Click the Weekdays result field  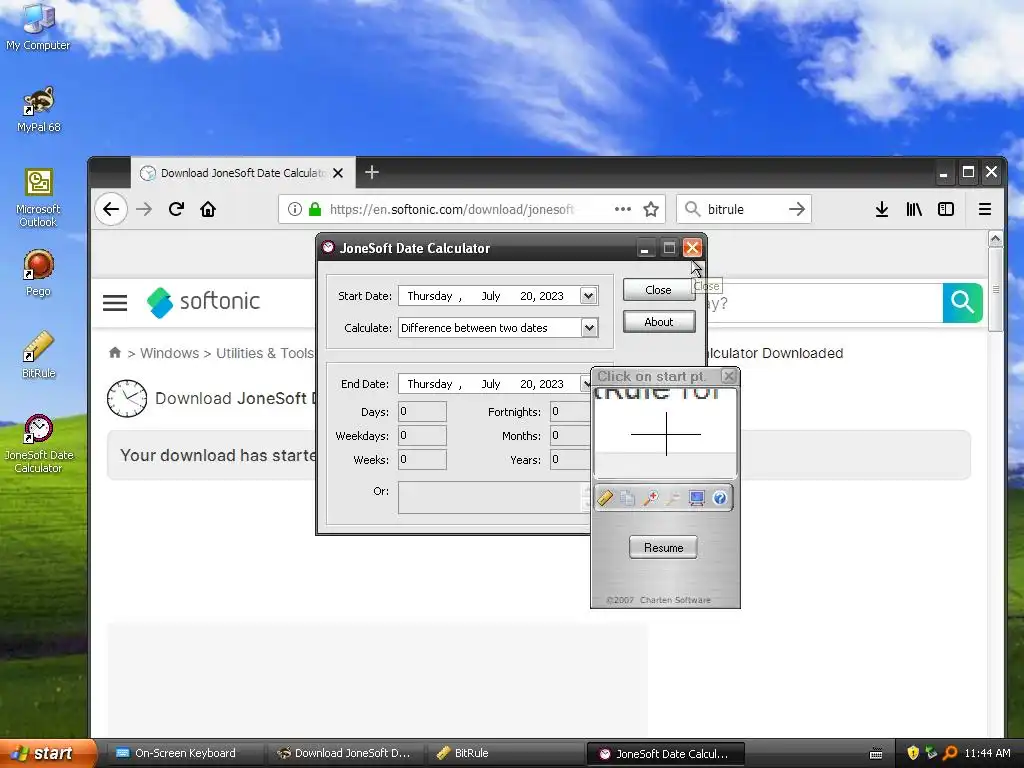click(x=423, y=436)
